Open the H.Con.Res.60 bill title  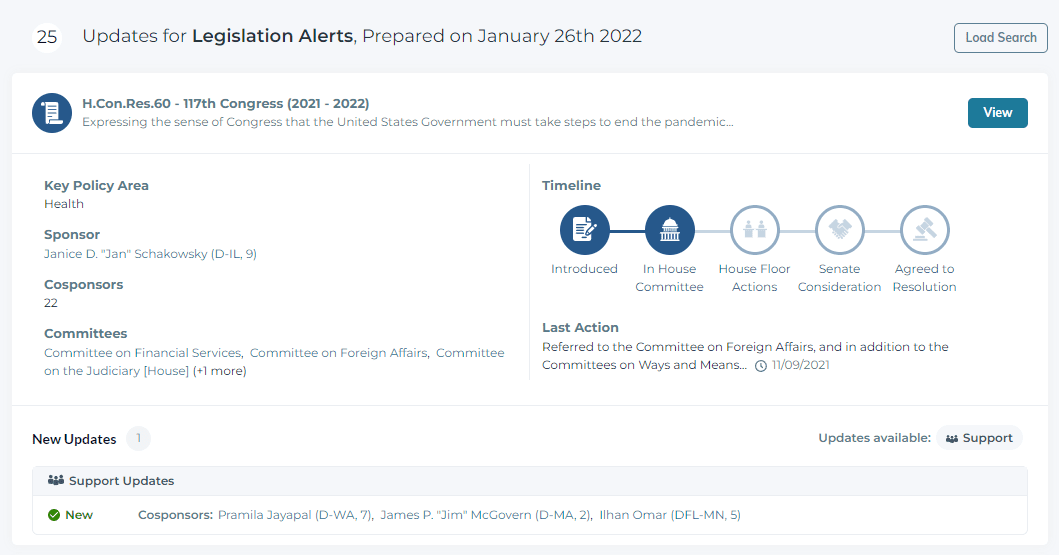[225, 104]
